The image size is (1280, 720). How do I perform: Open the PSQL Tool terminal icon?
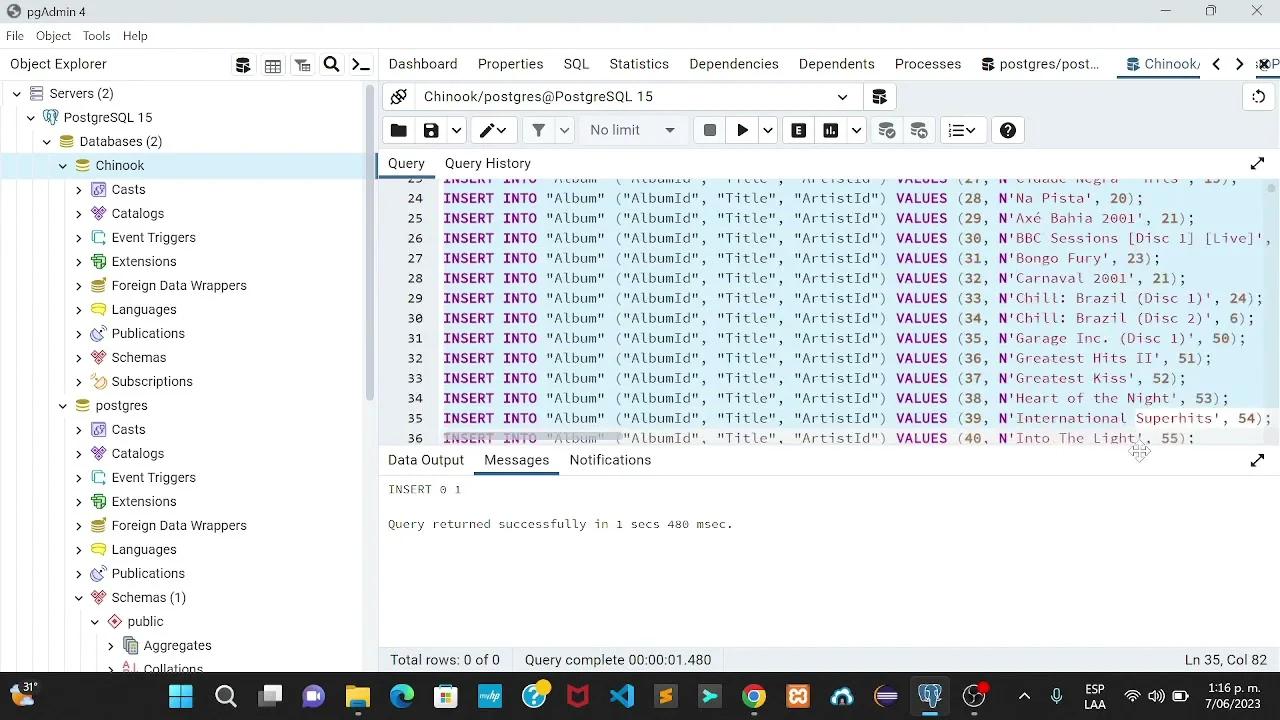point(361,64)
